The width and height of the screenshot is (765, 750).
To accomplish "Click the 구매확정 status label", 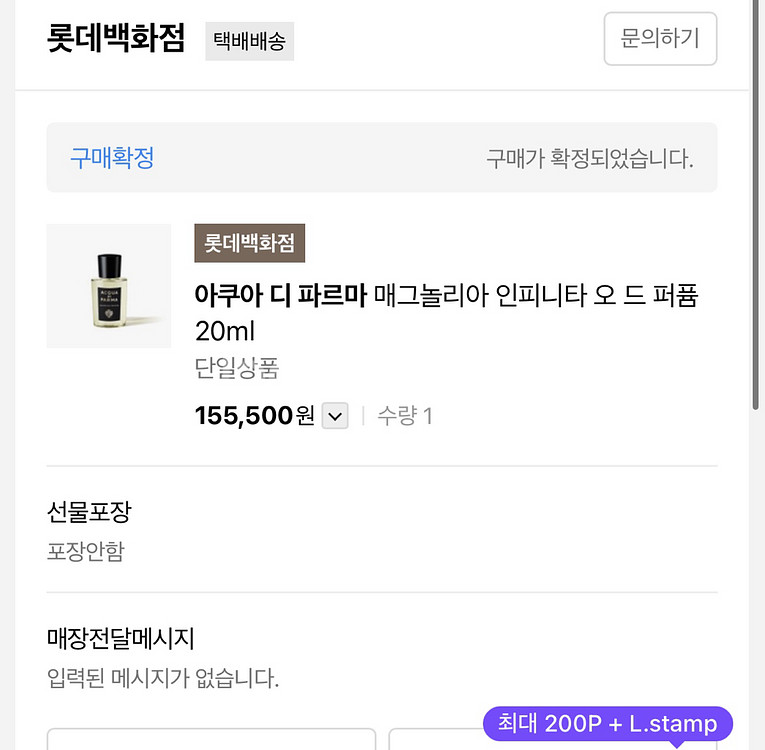I will point(112,157).
